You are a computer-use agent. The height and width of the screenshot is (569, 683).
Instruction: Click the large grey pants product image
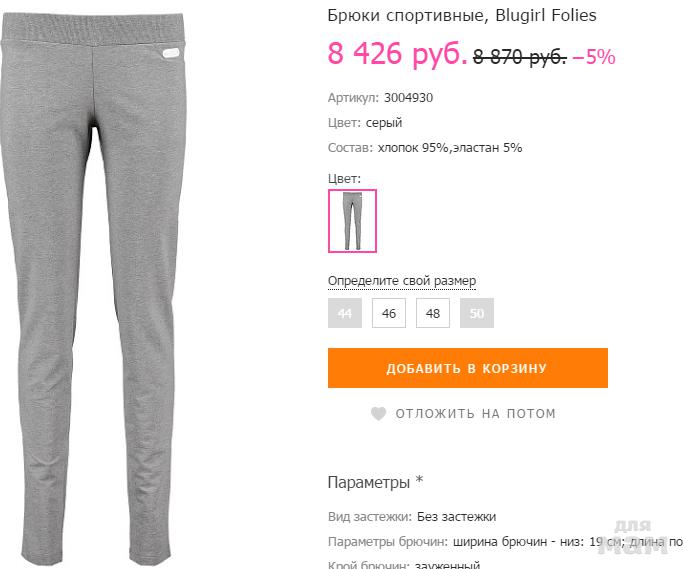(x=94, y=290)
